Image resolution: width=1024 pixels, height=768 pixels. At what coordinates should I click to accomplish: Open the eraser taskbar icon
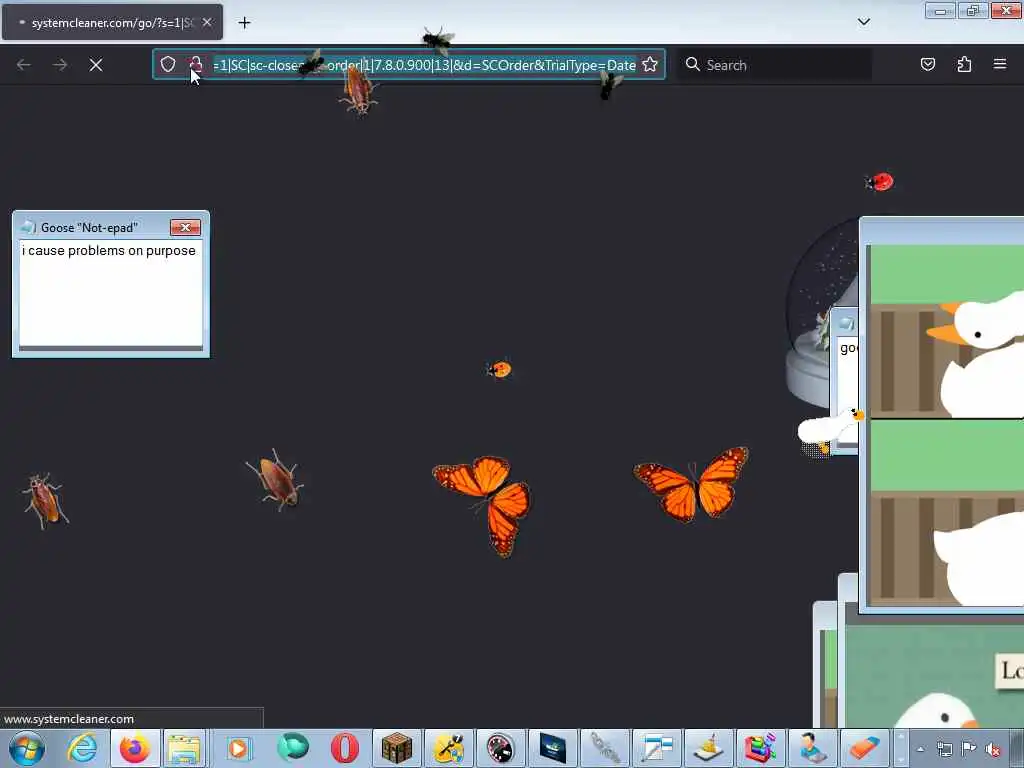(x=865, y=748)
